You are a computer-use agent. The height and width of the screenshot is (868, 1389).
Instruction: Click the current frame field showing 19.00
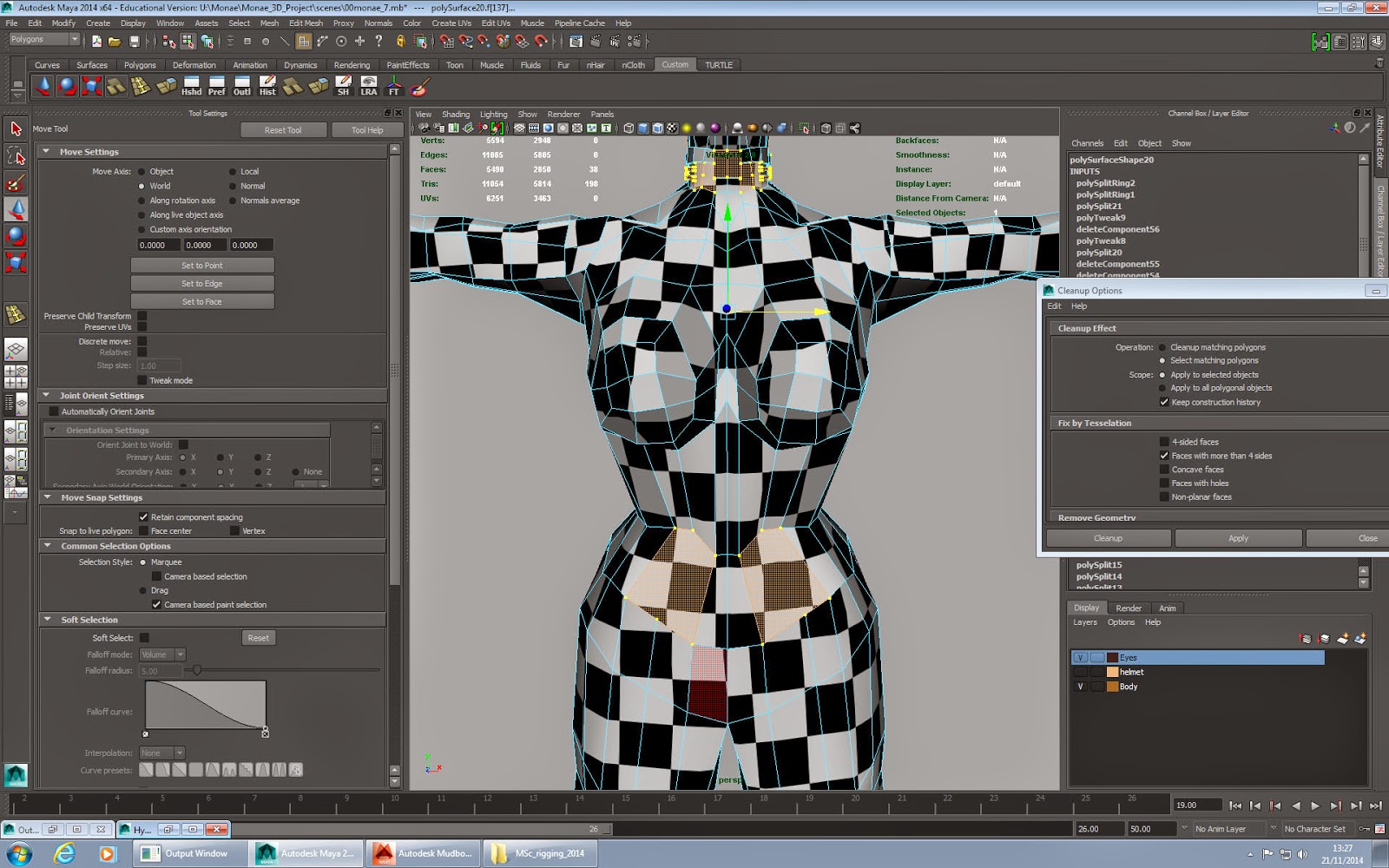pos(1198,806)
